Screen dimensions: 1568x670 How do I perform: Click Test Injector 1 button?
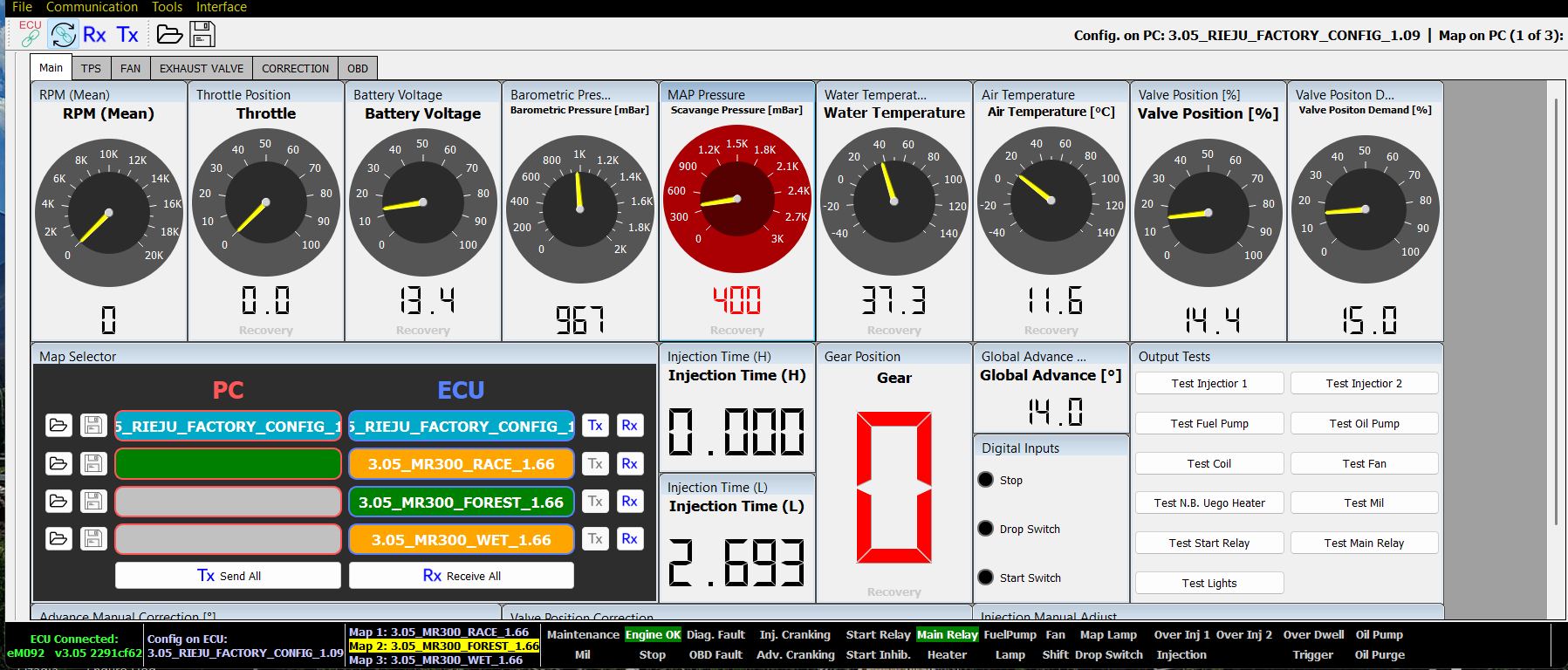tap(1209, 383)
